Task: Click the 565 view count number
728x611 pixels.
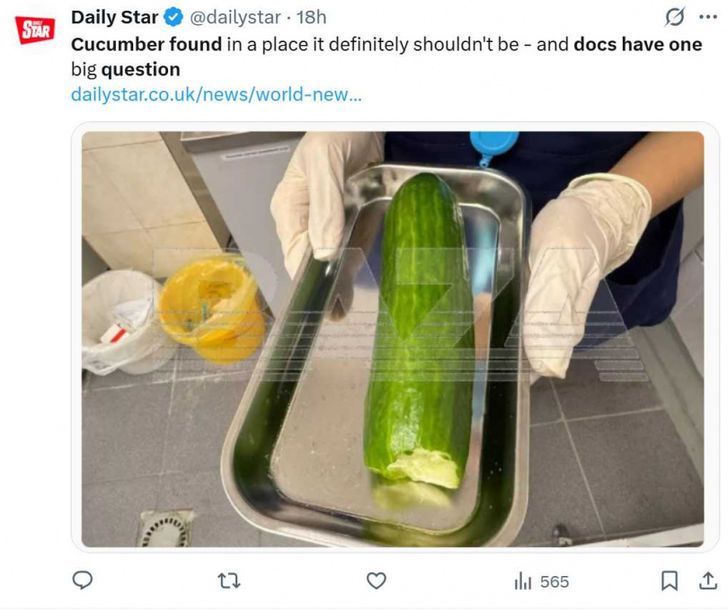Action: 554,581
